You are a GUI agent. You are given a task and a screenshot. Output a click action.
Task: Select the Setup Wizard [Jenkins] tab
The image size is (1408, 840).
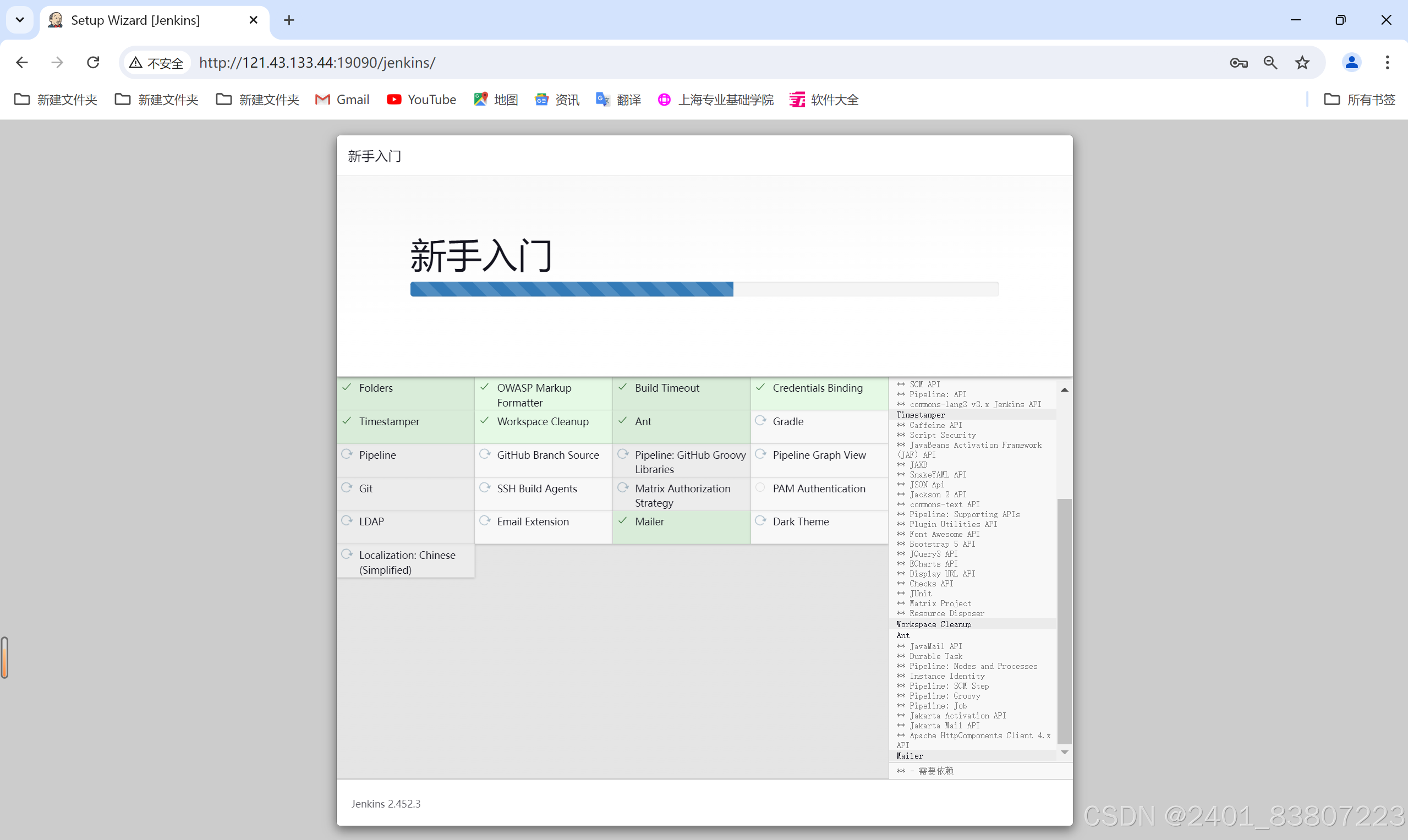(136, 20)
